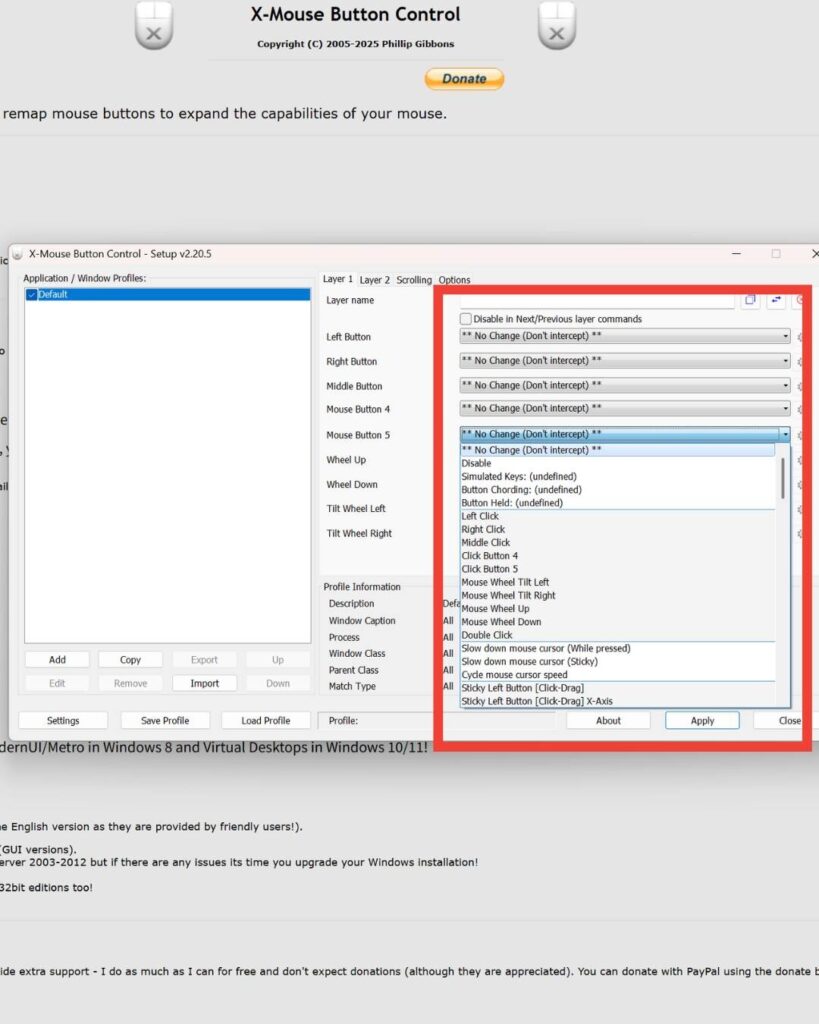Click the Add profile button
This screenshot has width=819, height=1024.
click(57, 660)
